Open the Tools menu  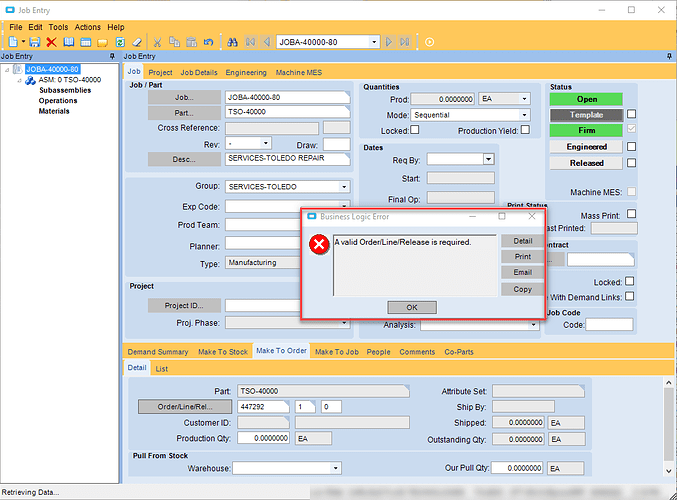coord(58,27)
